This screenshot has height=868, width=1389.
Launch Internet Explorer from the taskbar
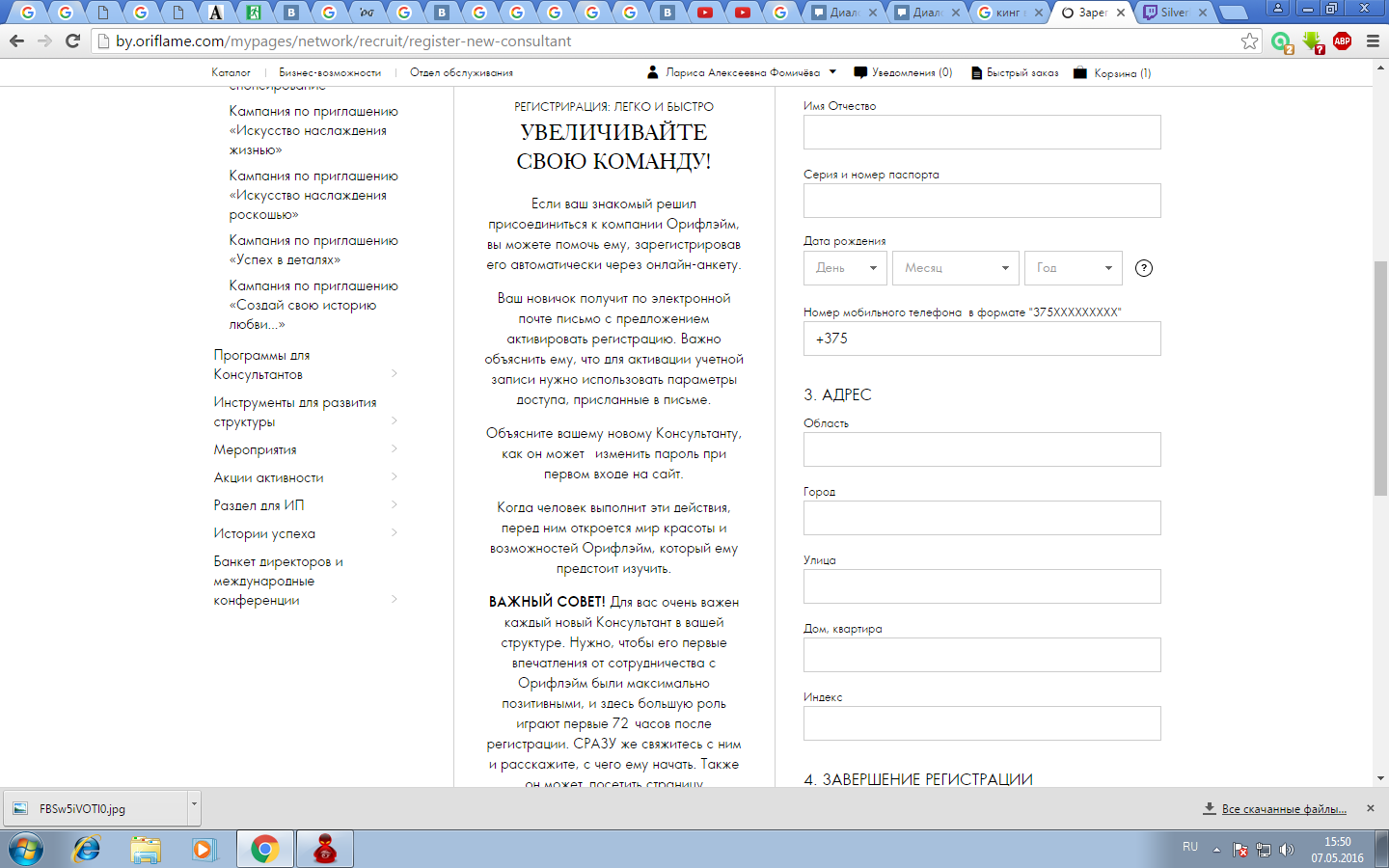click(87, 850)
